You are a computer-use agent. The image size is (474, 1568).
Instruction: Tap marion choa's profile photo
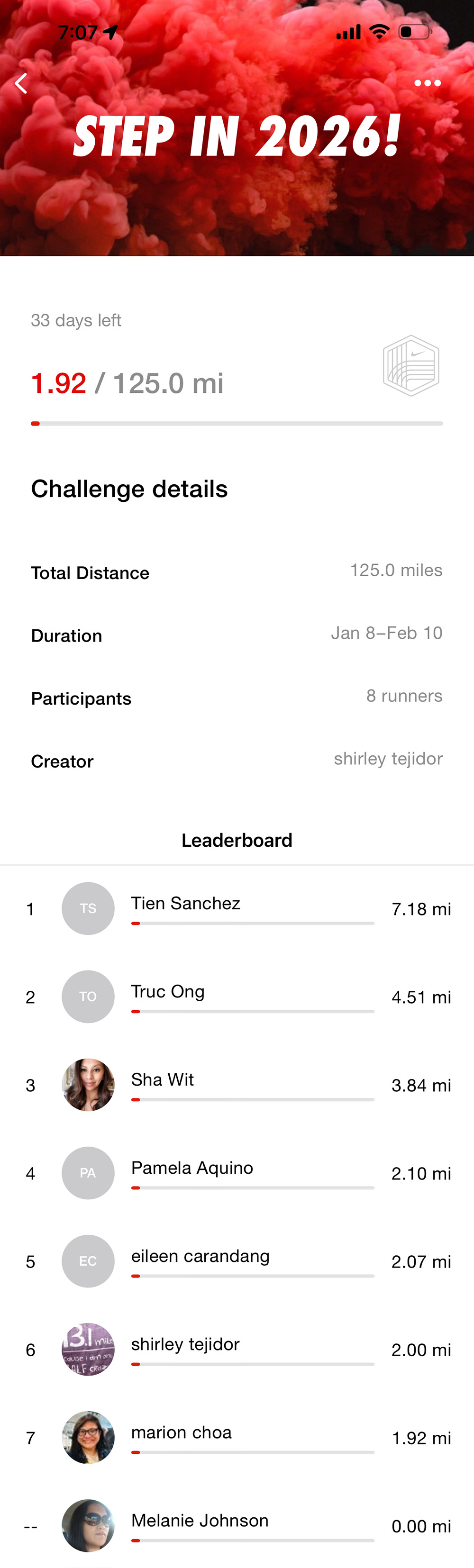(88, 1438)
